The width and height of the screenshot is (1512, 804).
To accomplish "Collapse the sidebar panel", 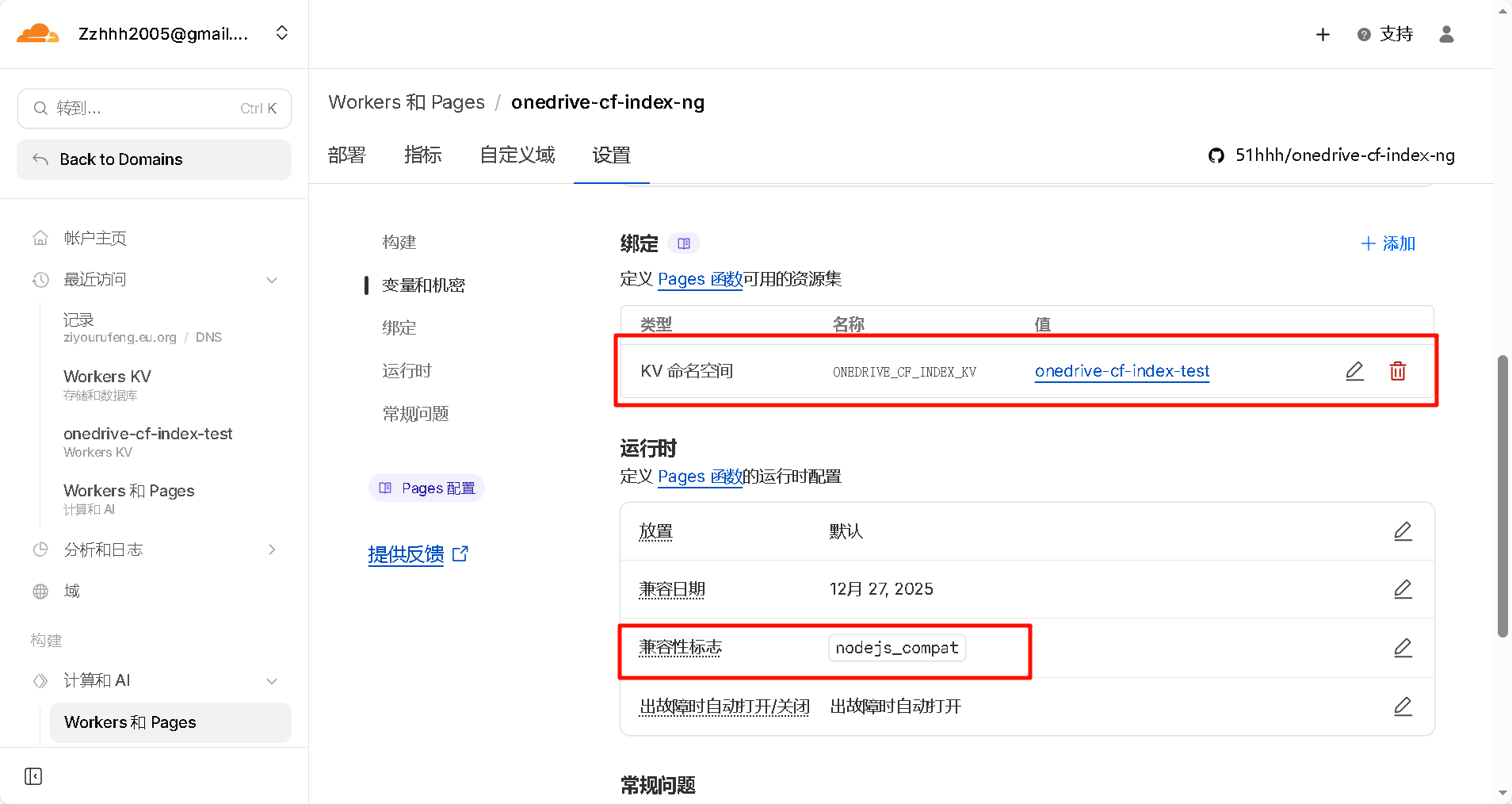I will [33, 776].
